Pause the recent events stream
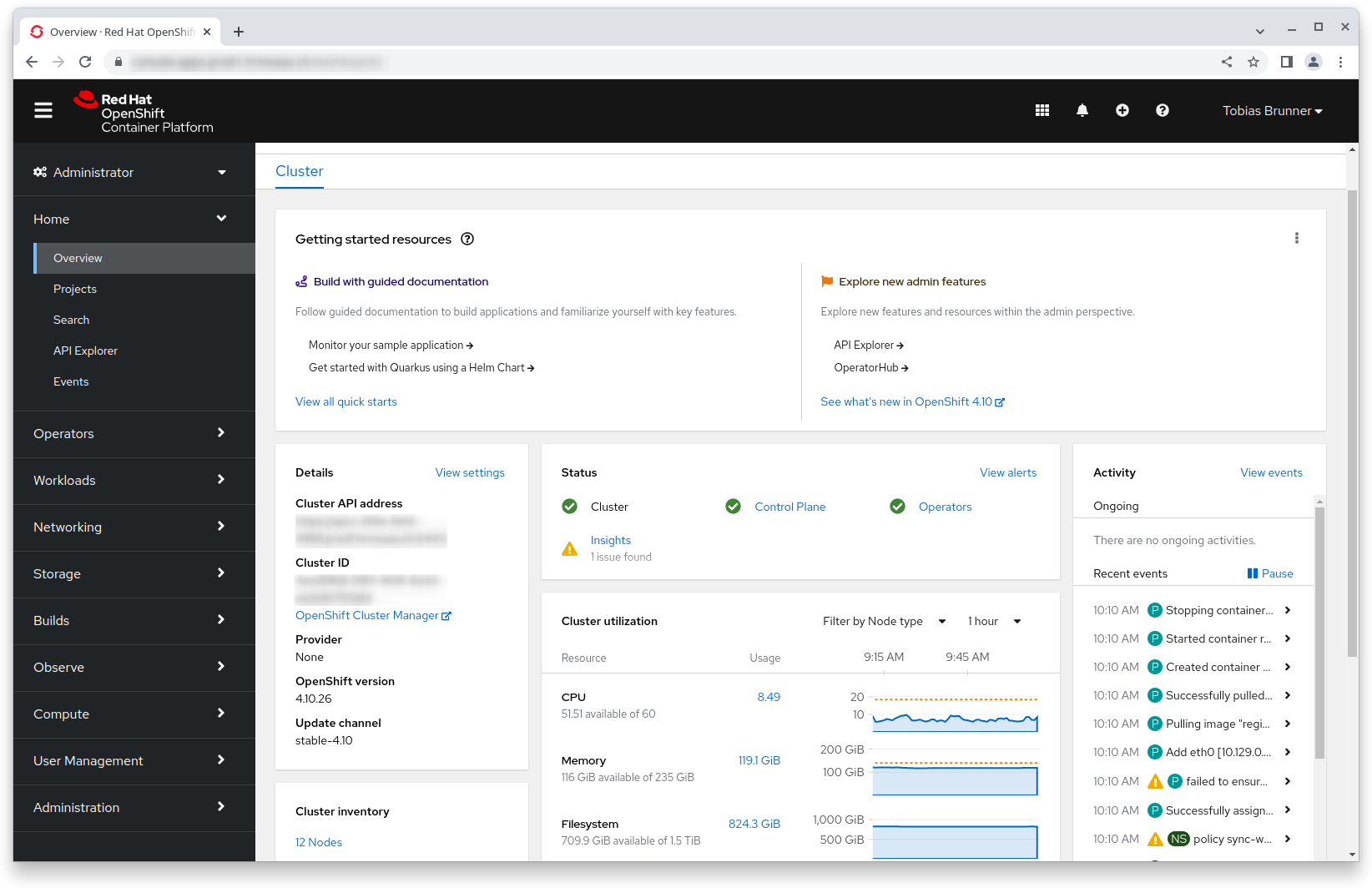This screenshot has width=1372, height=888. coord(1269,573)
